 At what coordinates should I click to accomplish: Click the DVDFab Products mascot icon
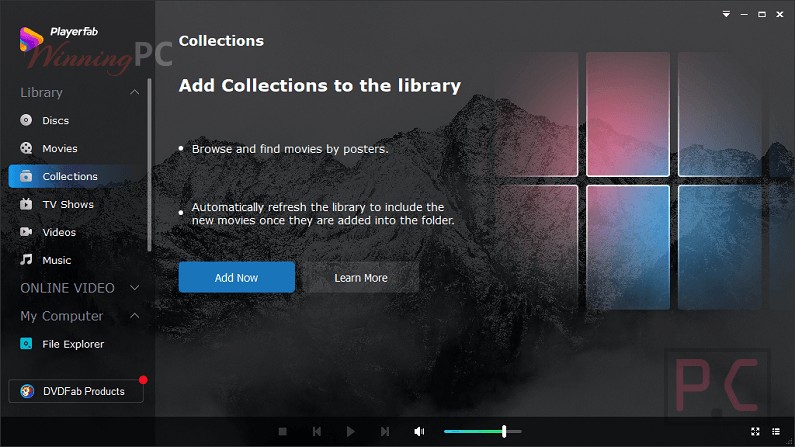click(27, 391)
